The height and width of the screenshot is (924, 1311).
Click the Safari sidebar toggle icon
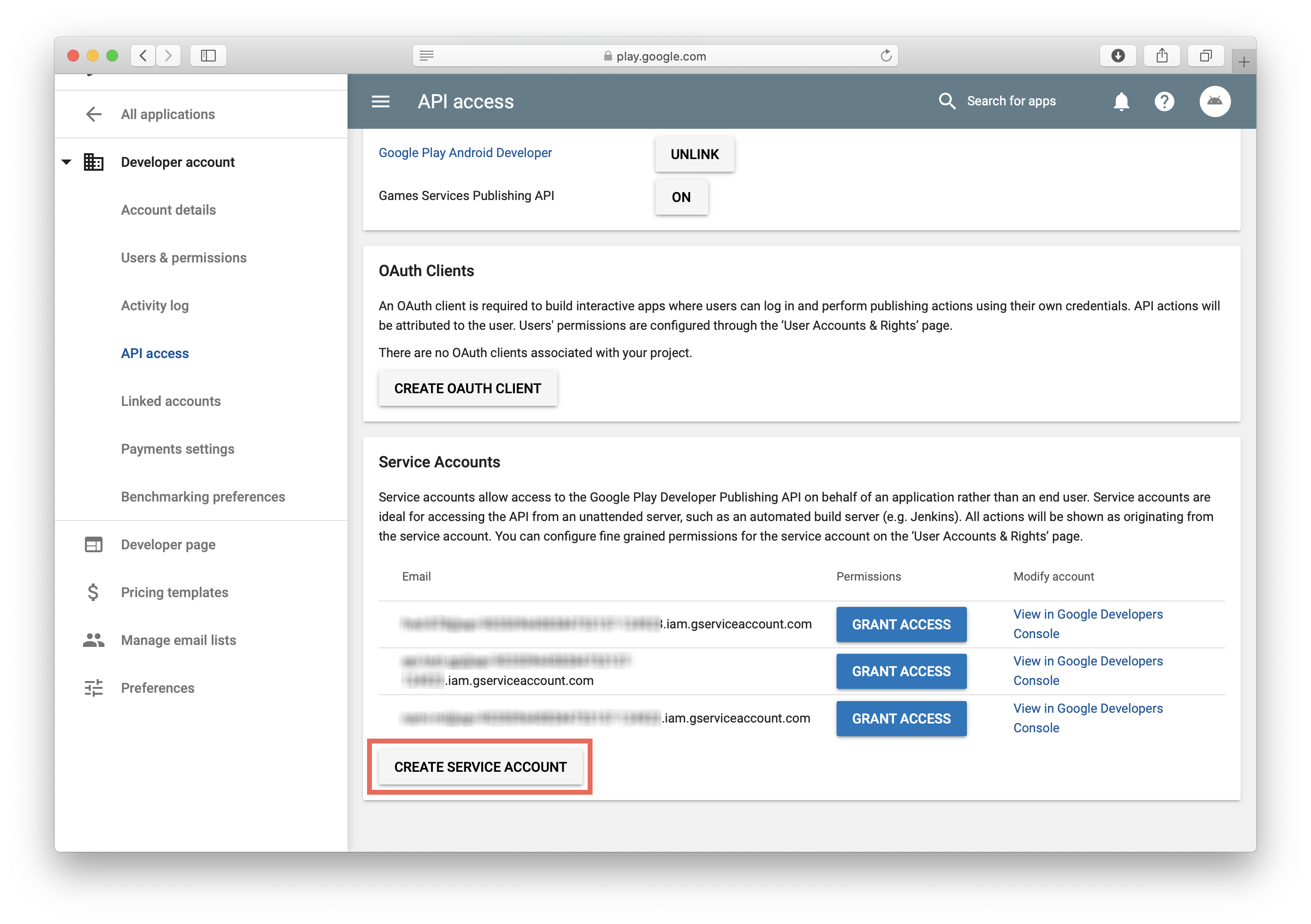click(x=208, y=55)
